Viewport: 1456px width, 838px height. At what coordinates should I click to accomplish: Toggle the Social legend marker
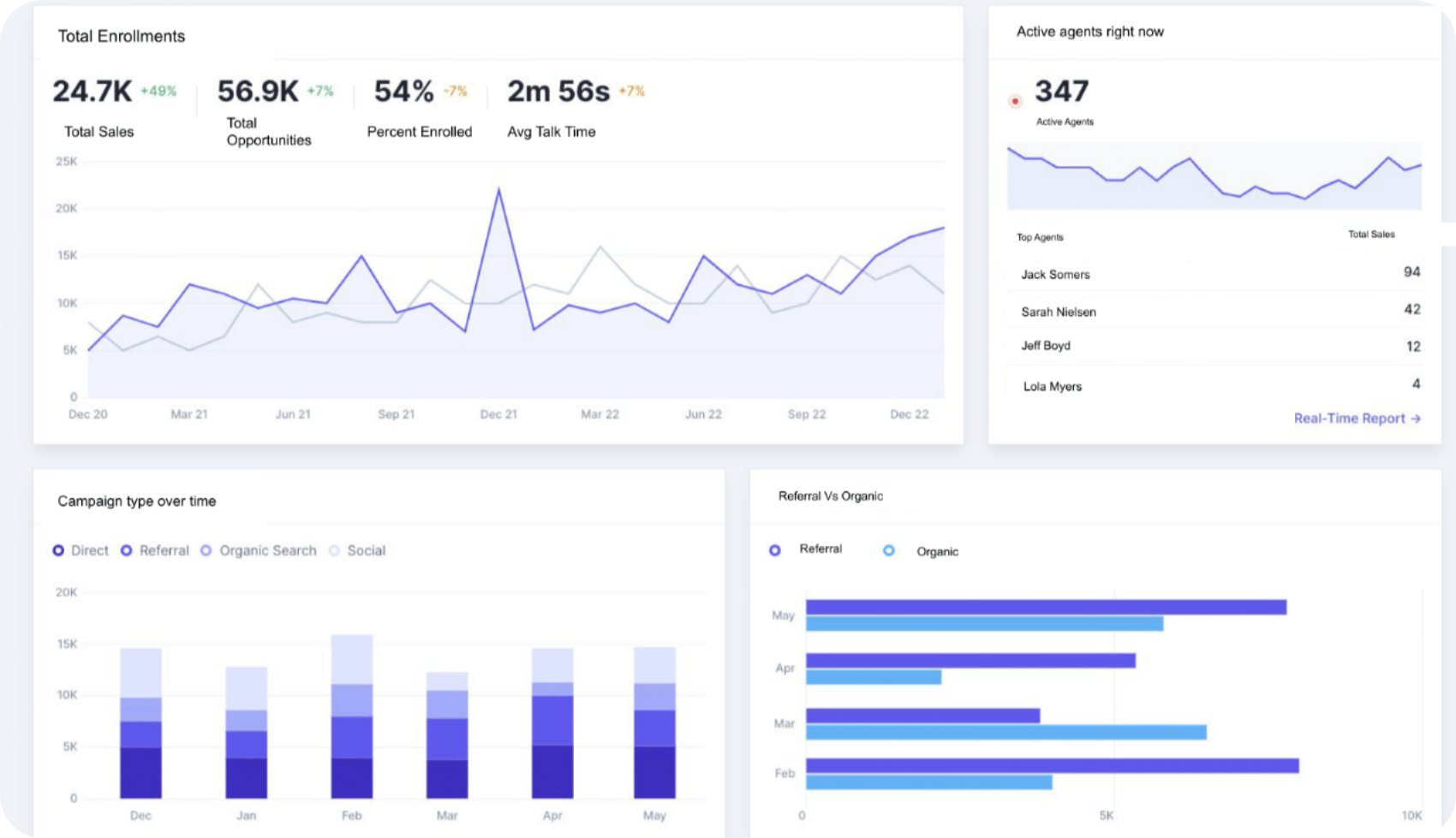[x=334, y=550]
